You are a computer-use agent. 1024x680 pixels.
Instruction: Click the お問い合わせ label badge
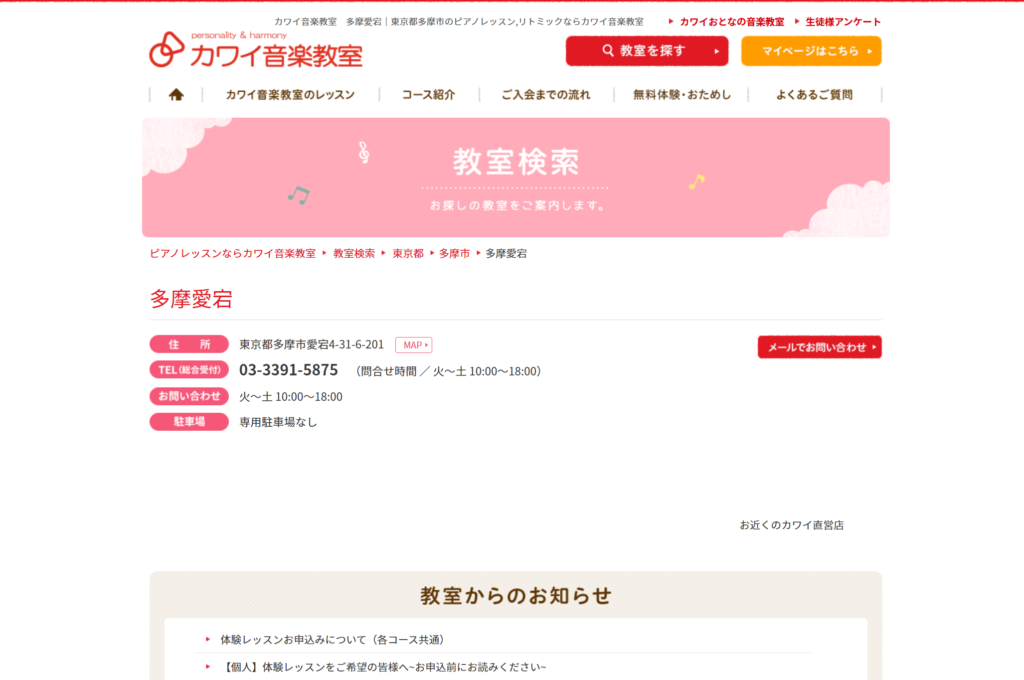pyautogui.click(x=189, y=396)
